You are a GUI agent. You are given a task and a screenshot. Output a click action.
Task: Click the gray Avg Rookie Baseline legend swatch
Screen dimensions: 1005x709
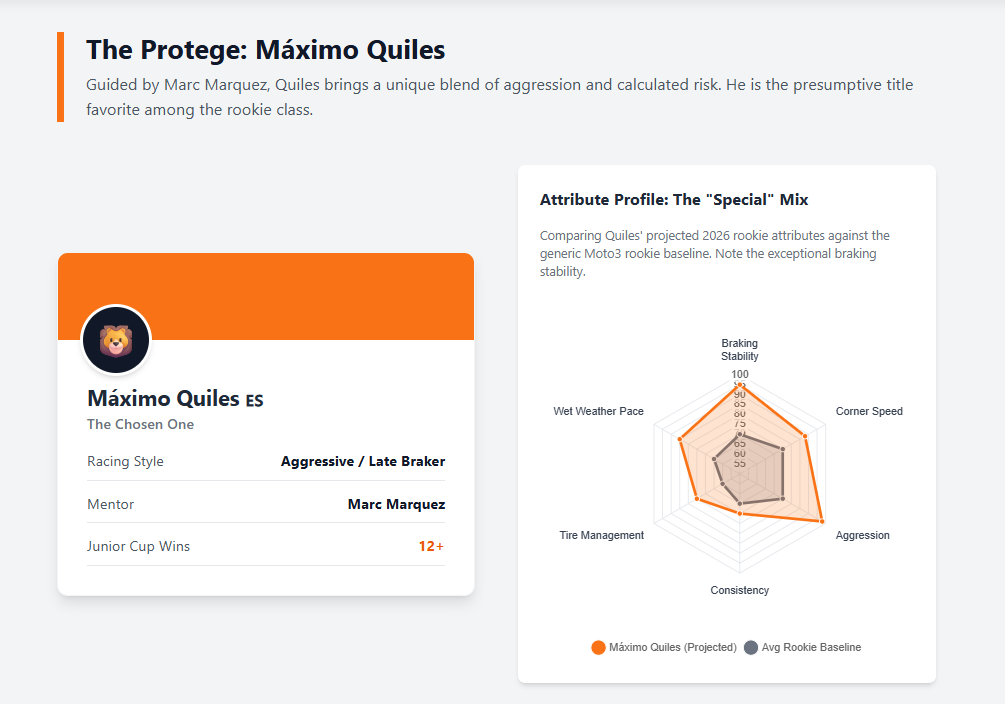point(751,647)
